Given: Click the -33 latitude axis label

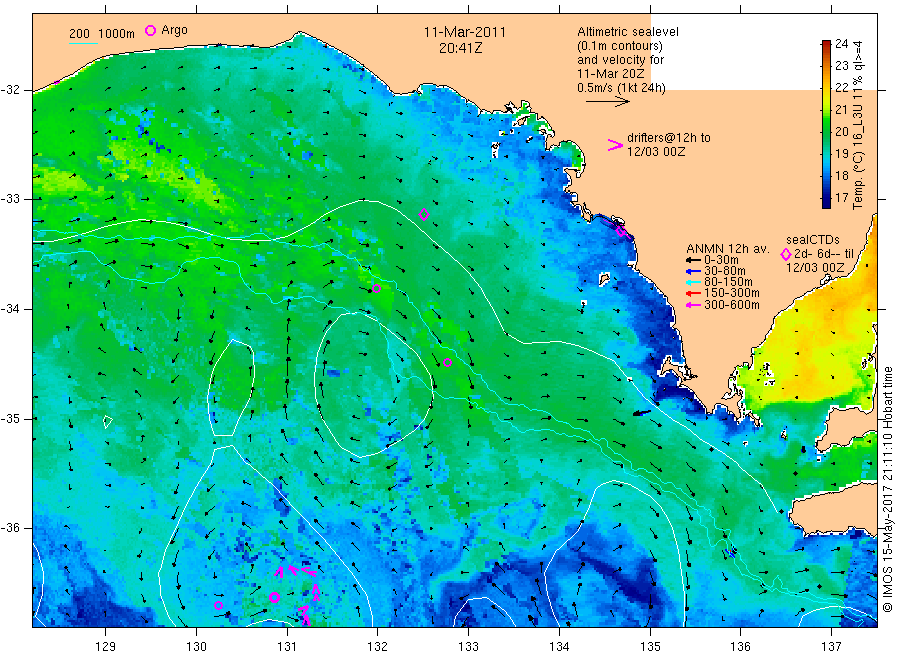Looking at the screenshot, I should point(10,199).
